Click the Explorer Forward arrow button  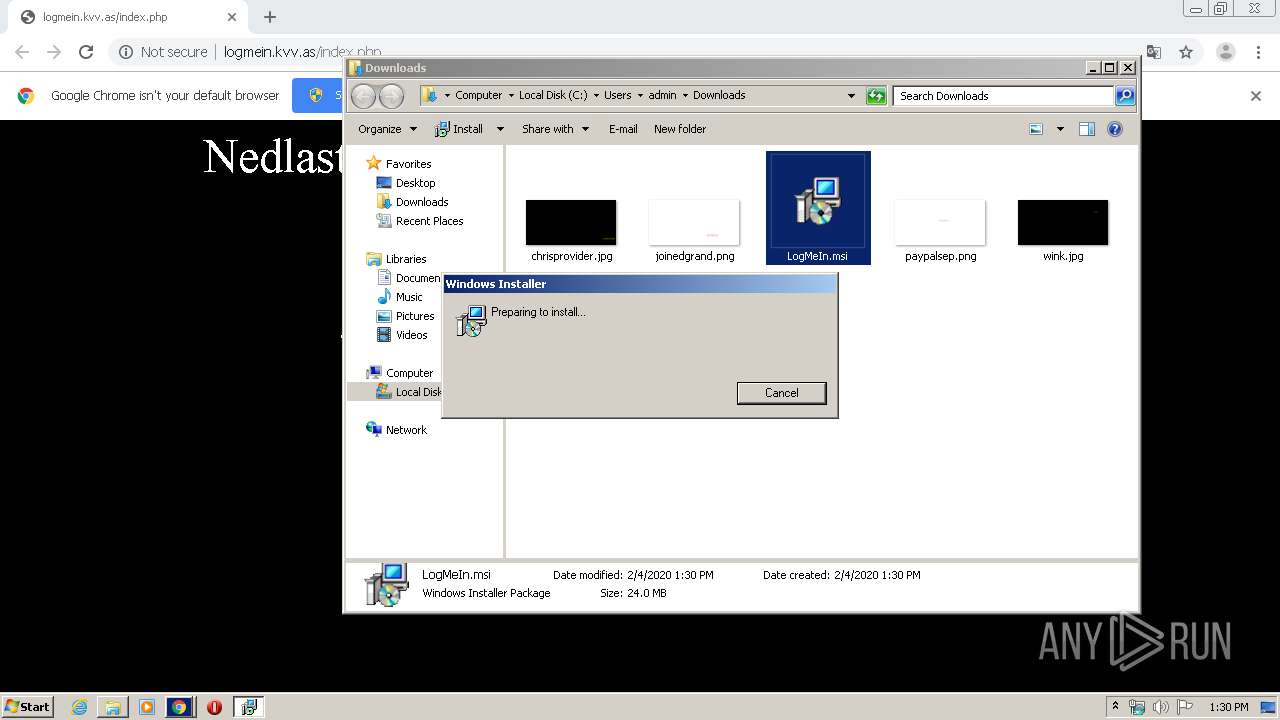[391, 96]
